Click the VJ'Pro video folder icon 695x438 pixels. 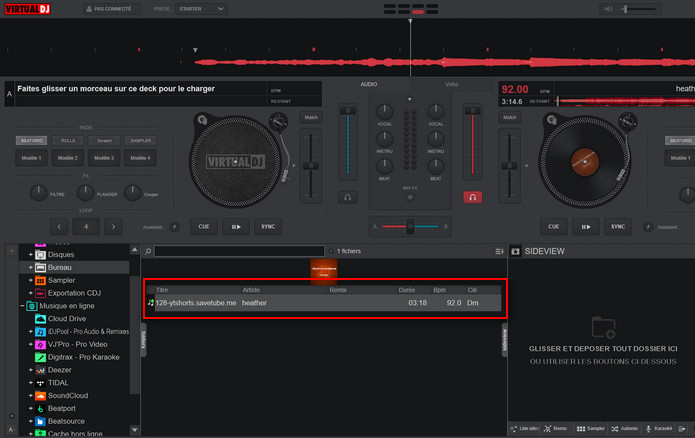(x=40, y=344)
